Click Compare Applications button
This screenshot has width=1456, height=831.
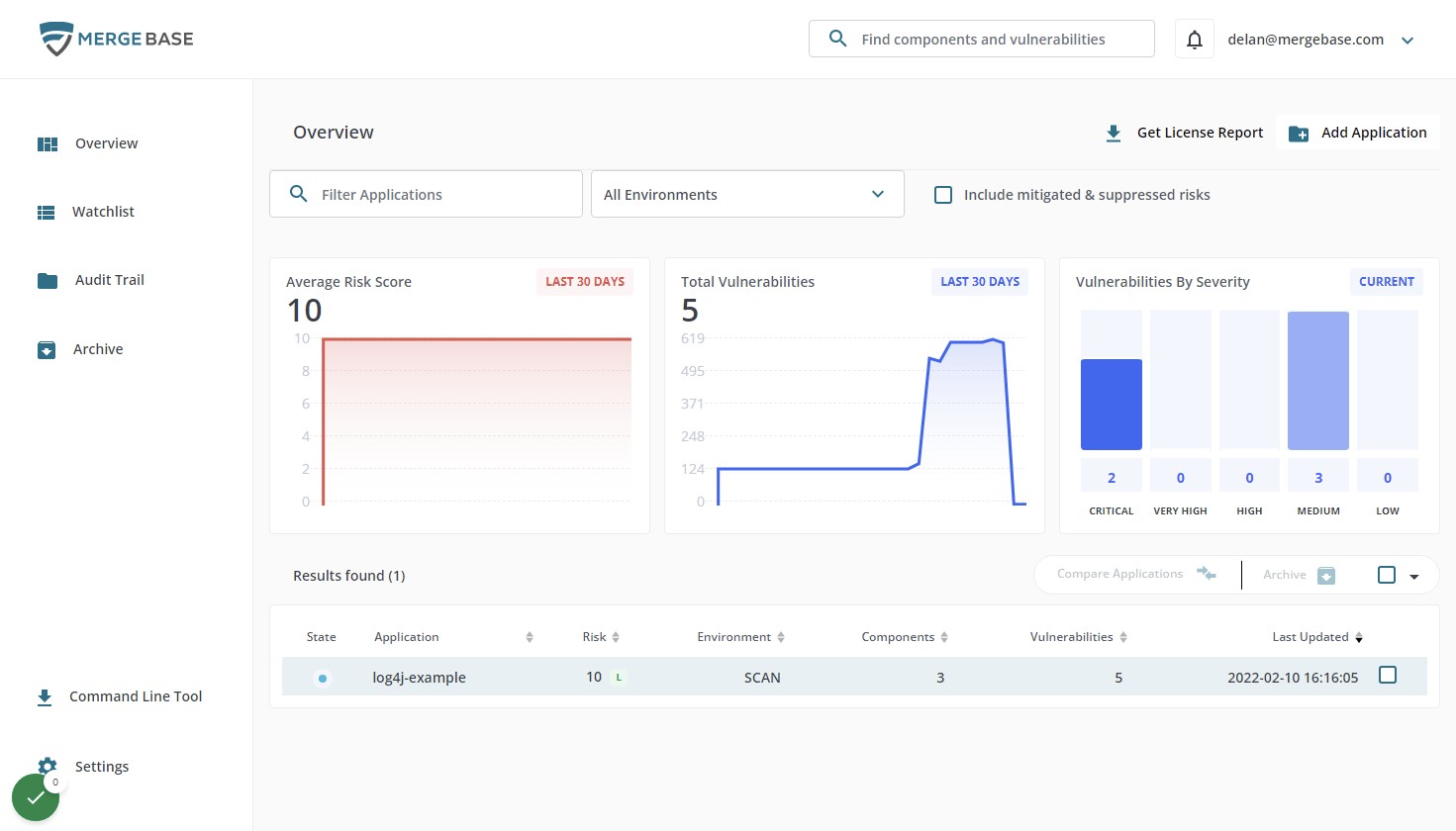click(1136, 574)
